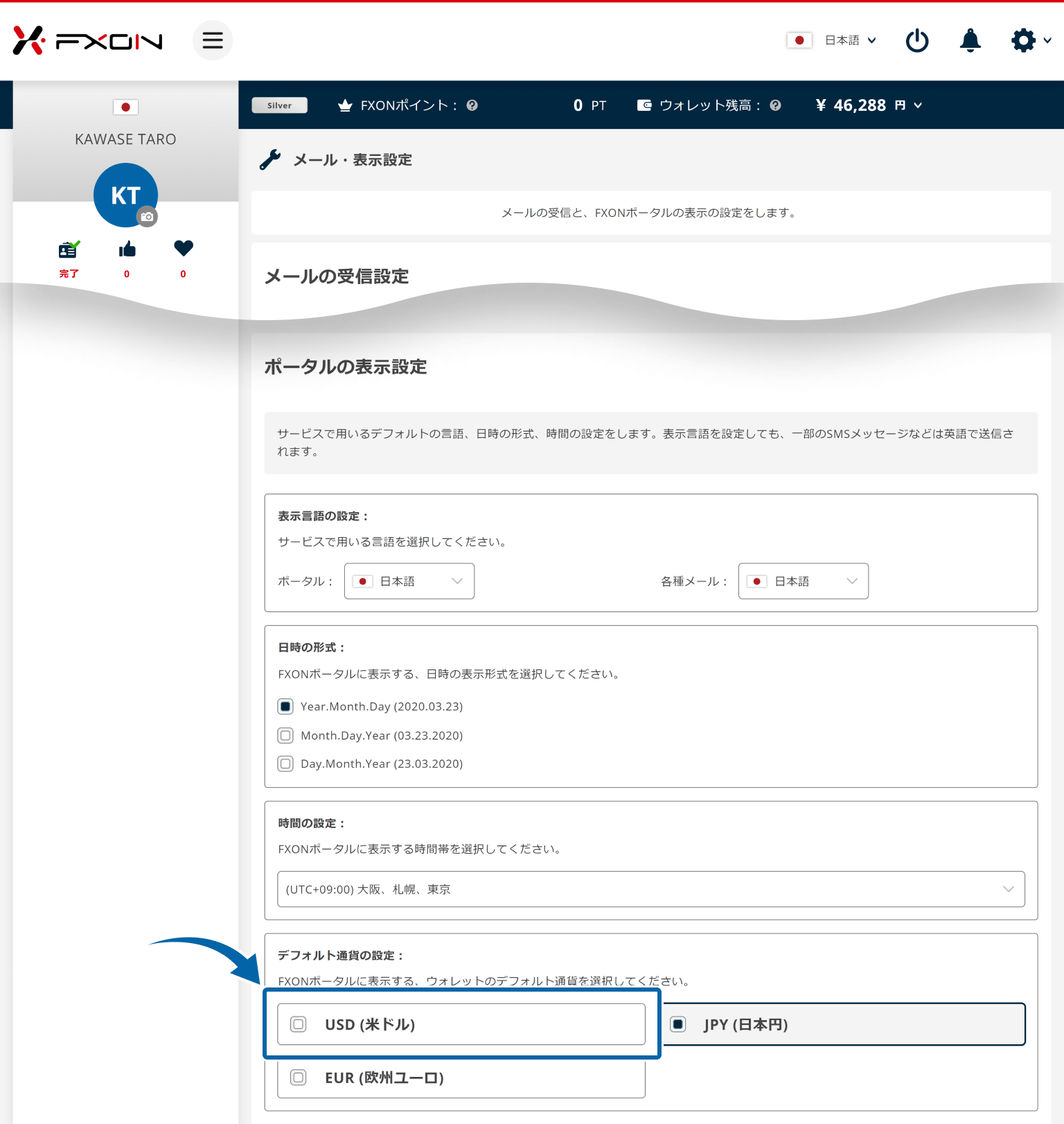Open the time zone dropdown
This screenshot has width=1064, height=1124.
coord(651,889)
